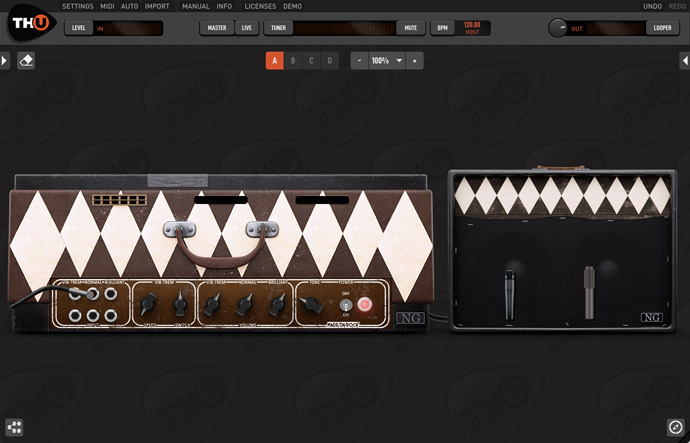690x443 pixels.
Task: Select the right microphone in the cabinet
Action: [587, 292]
